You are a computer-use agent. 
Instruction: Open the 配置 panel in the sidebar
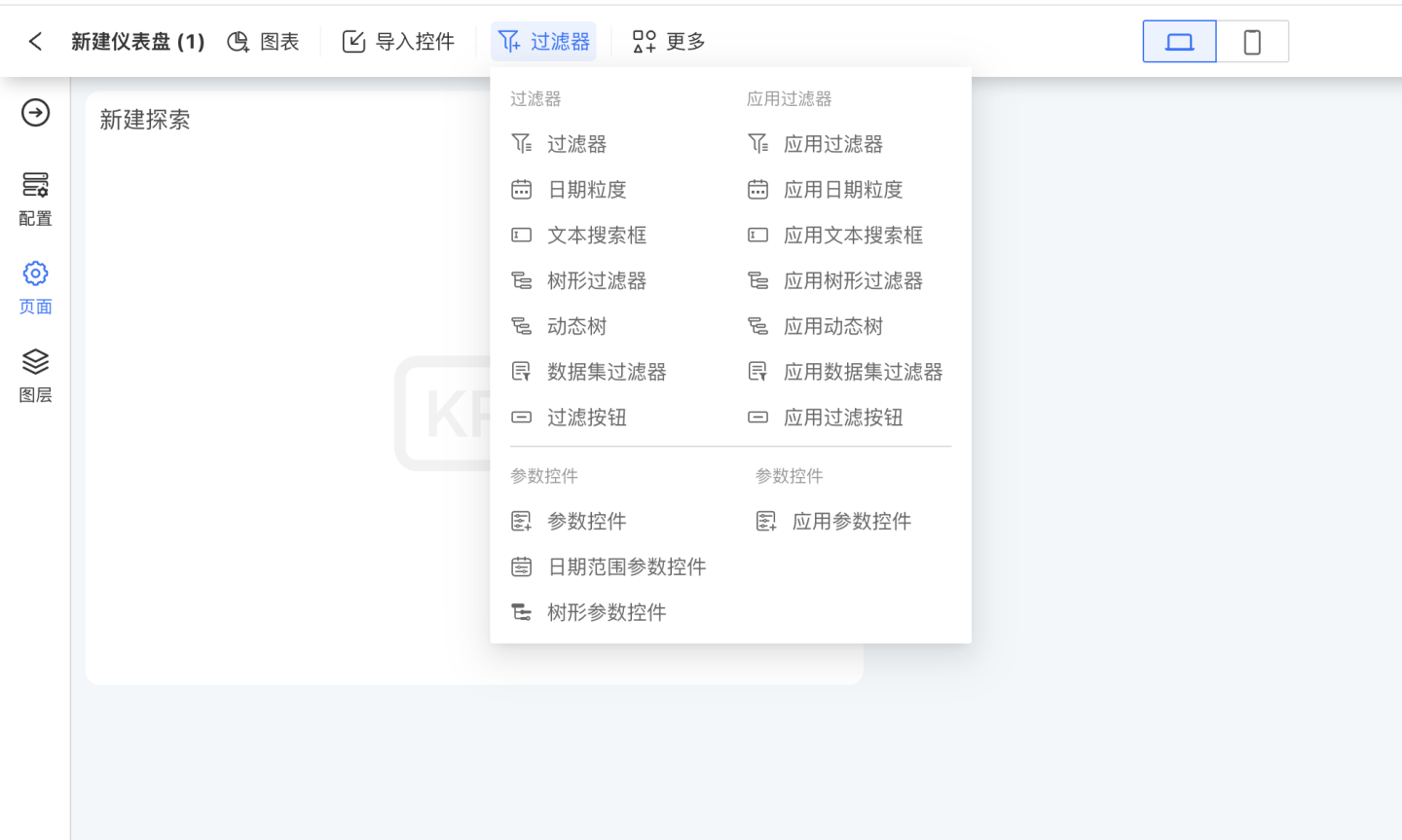[36, 199]
